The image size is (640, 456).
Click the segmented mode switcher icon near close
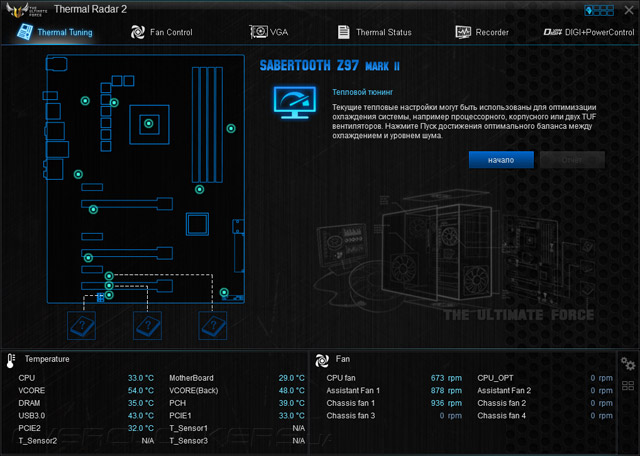pos(599,10)
